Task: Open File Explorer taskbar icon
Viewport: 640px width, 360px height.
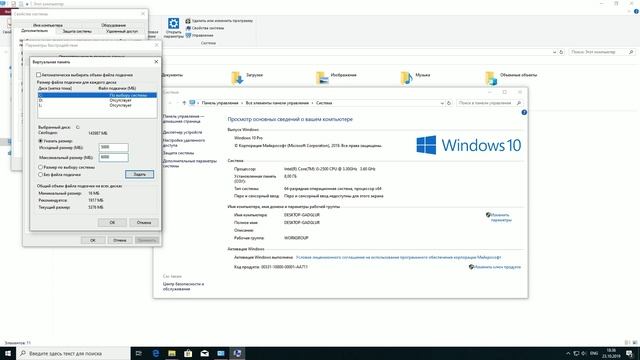Action: pyautogui.click(x=172, y=353)
